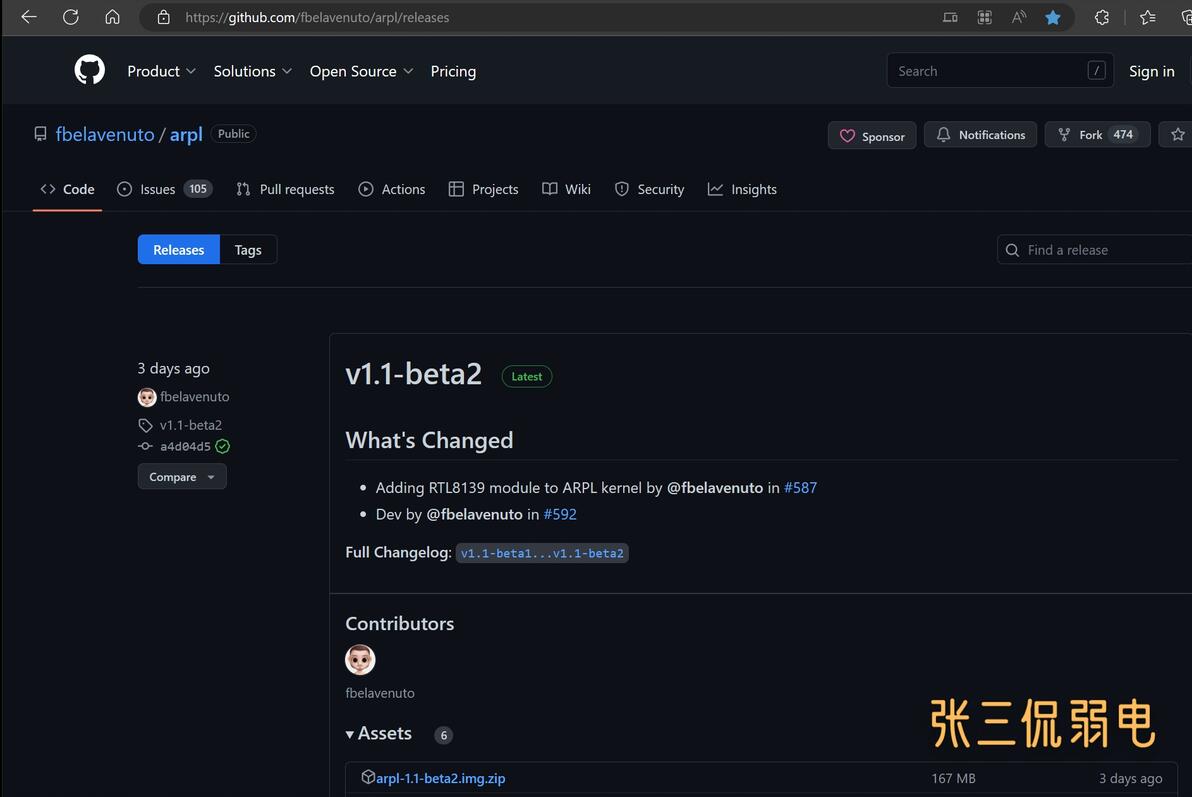The width and height of the screenshot is (1192, 797).
Task: Click the read aloud icon in address bar
Action: [1019, 17]
